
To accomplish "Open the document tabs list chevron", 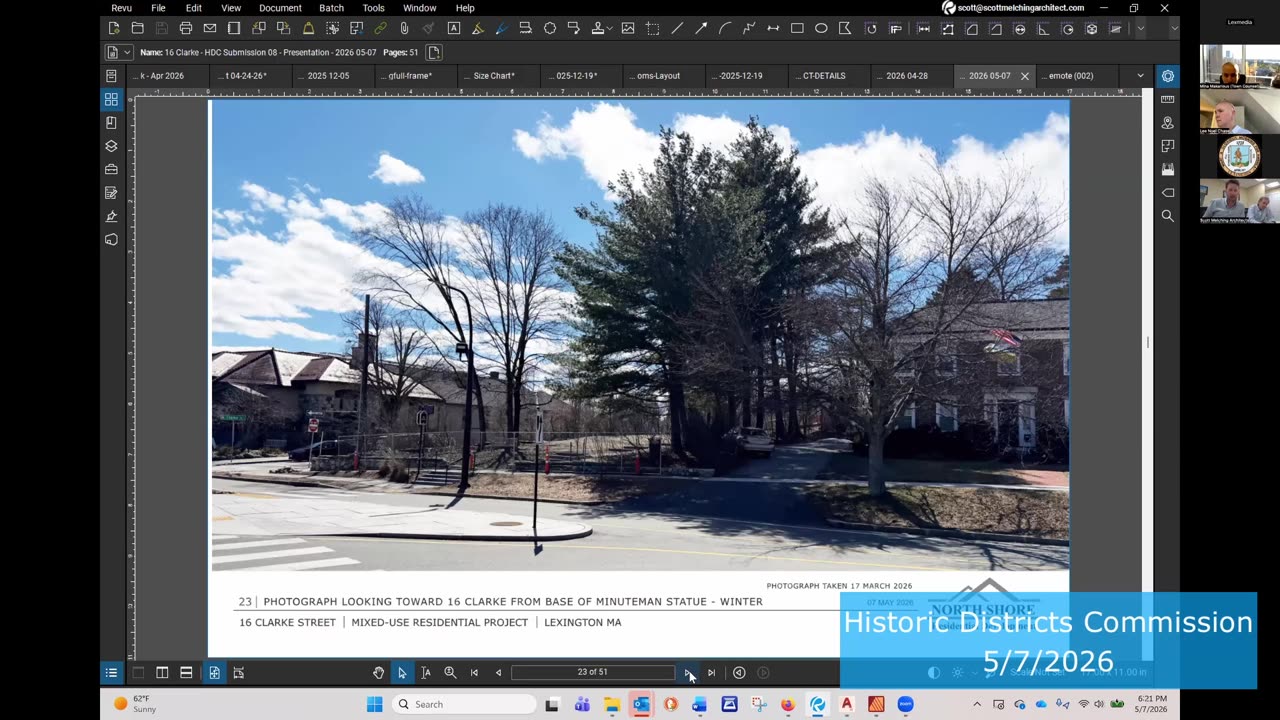I will click(1140, 76).
